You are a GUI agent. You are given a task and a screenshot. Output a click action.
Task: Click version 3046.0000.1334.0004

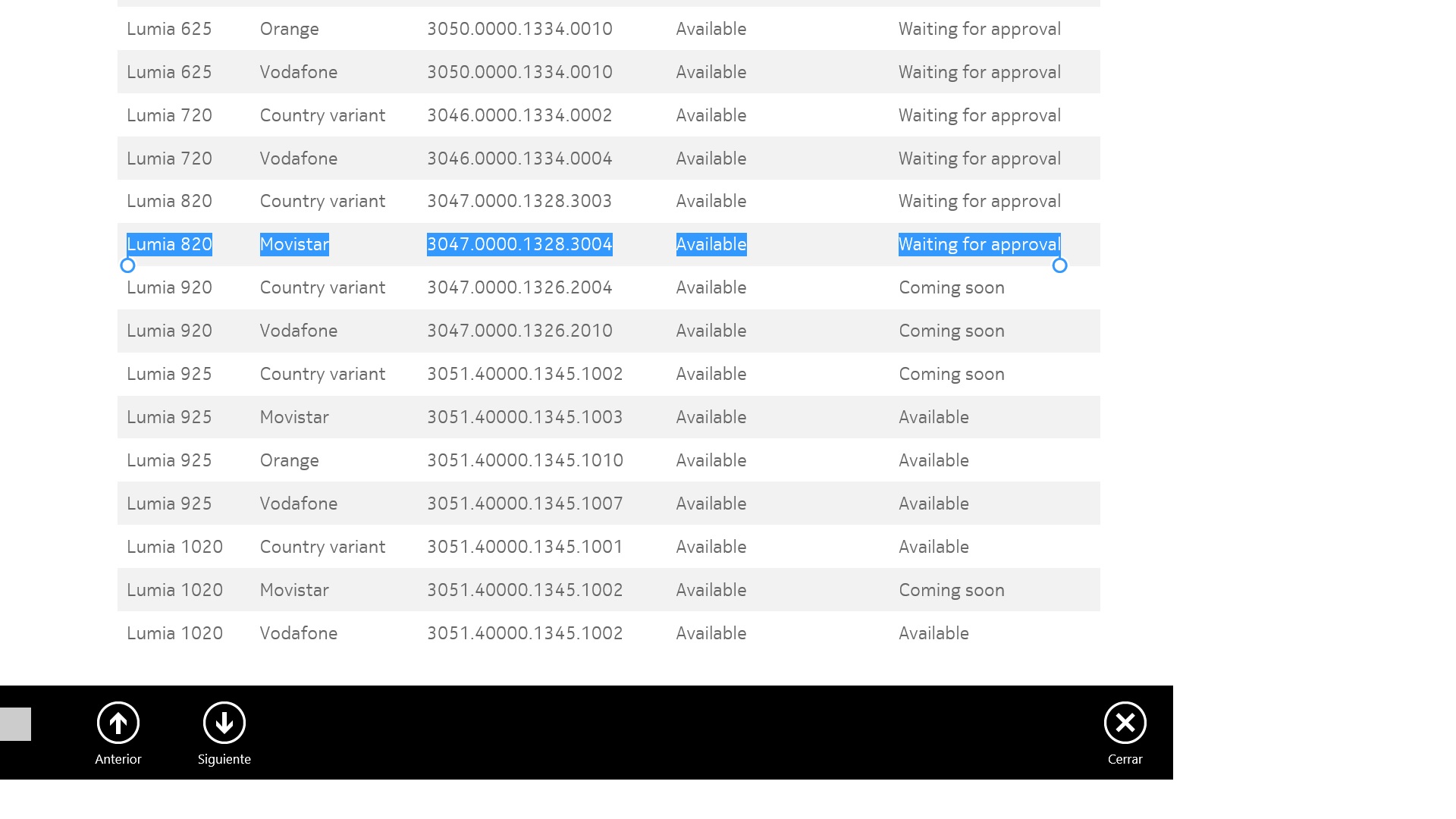coord(519,158)
